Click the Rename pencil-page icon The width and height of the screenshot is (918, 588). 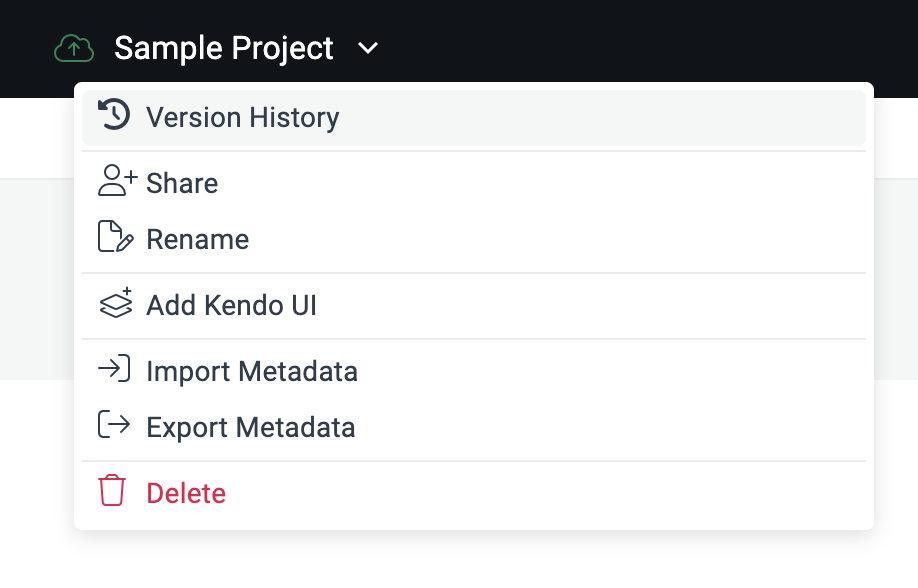[x=114, y=238]
